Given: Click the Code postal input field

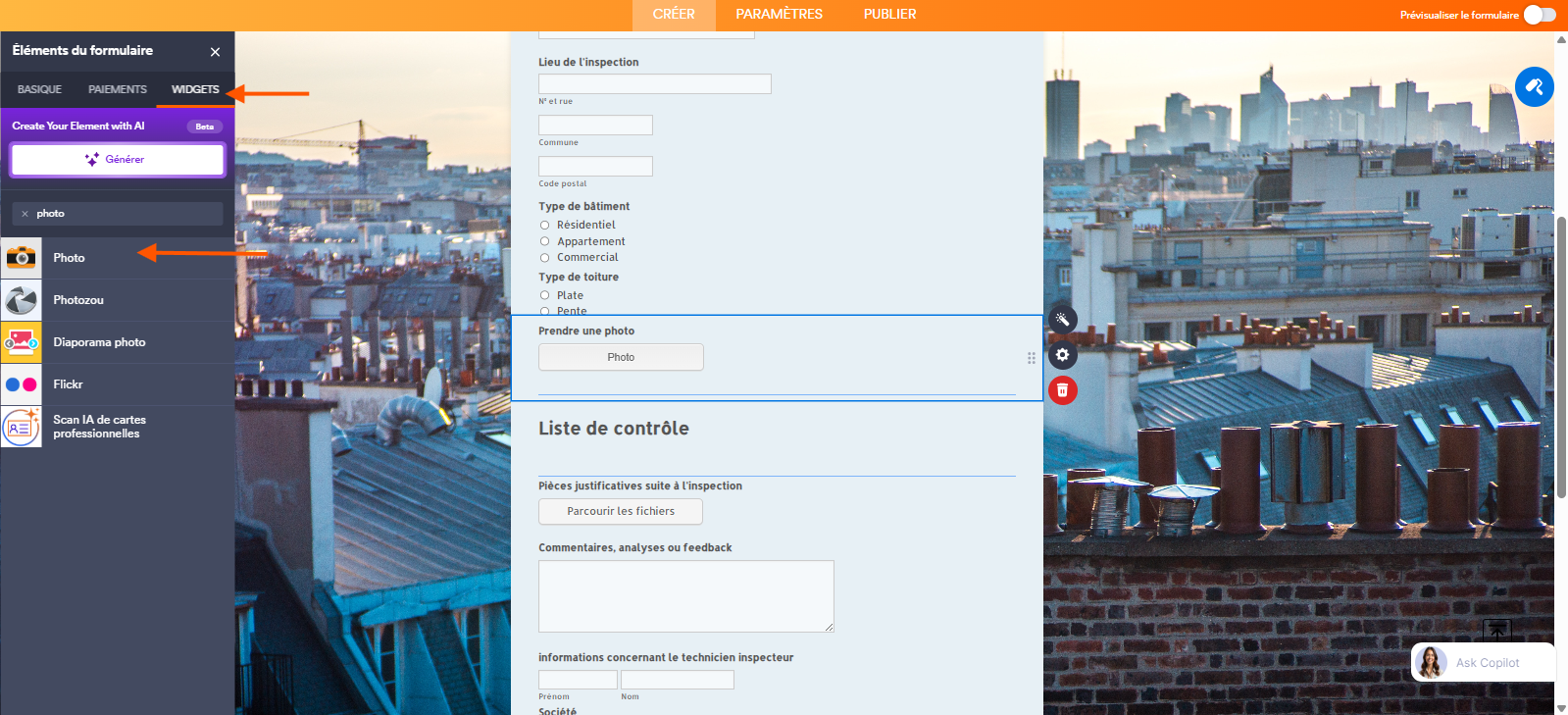Looking at the screenshot, I should [x=595, y=167].
